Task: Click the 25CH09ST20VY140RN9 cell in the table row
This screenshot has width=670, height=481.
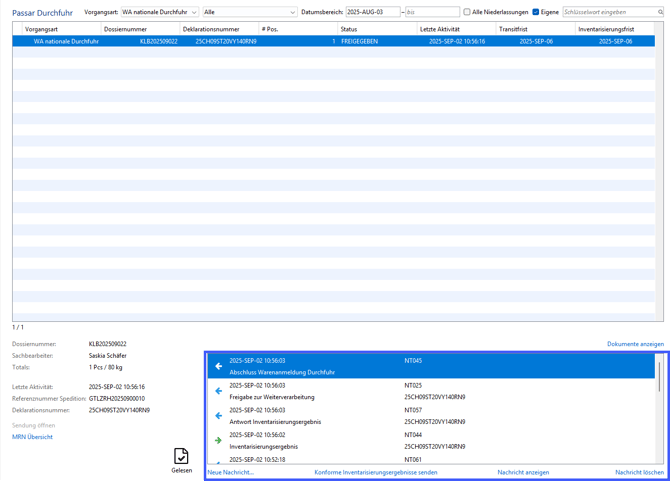Action: pyautogui.click(x=226, y=41)
